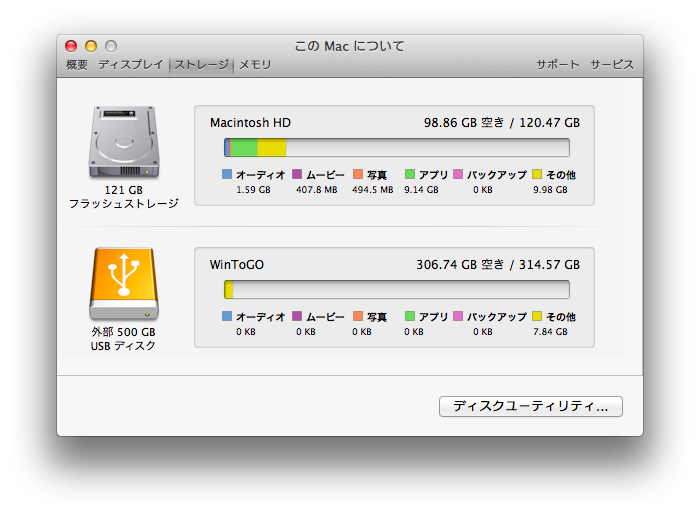Click the 7.84 GB other value
This screenshot has height=515, width=700.
550,332
